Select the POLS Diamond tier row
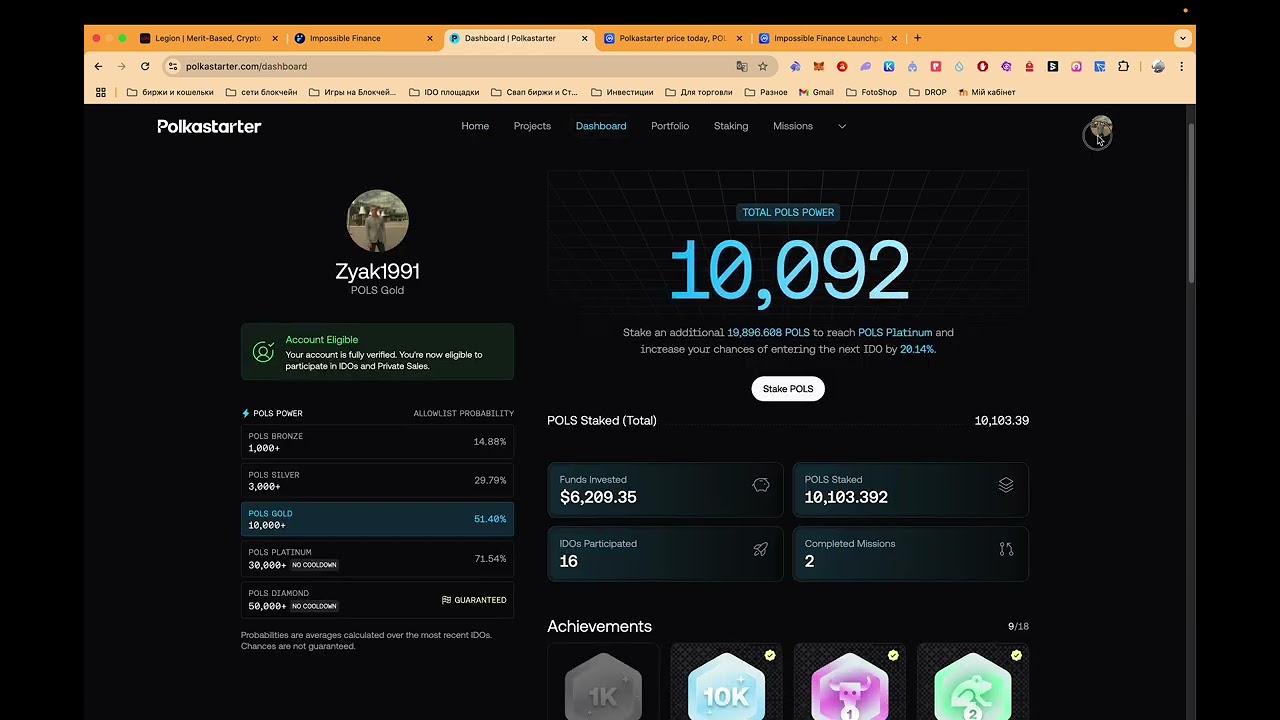1280x720 pixels. click(377, 600)
